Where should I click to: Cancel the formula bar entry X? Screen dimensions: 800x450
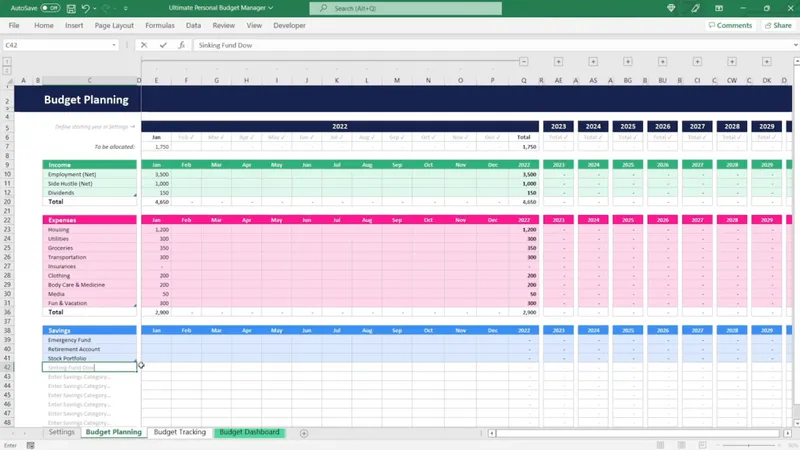pos(144,45)
